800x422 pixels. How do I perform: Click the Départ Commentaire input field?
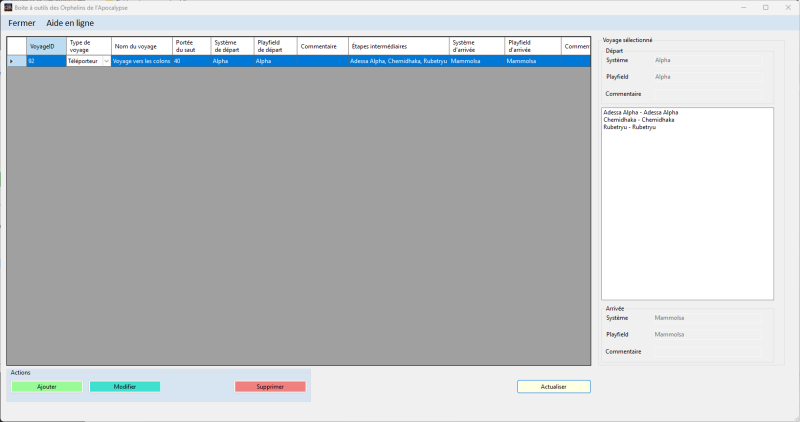point(706,94)
